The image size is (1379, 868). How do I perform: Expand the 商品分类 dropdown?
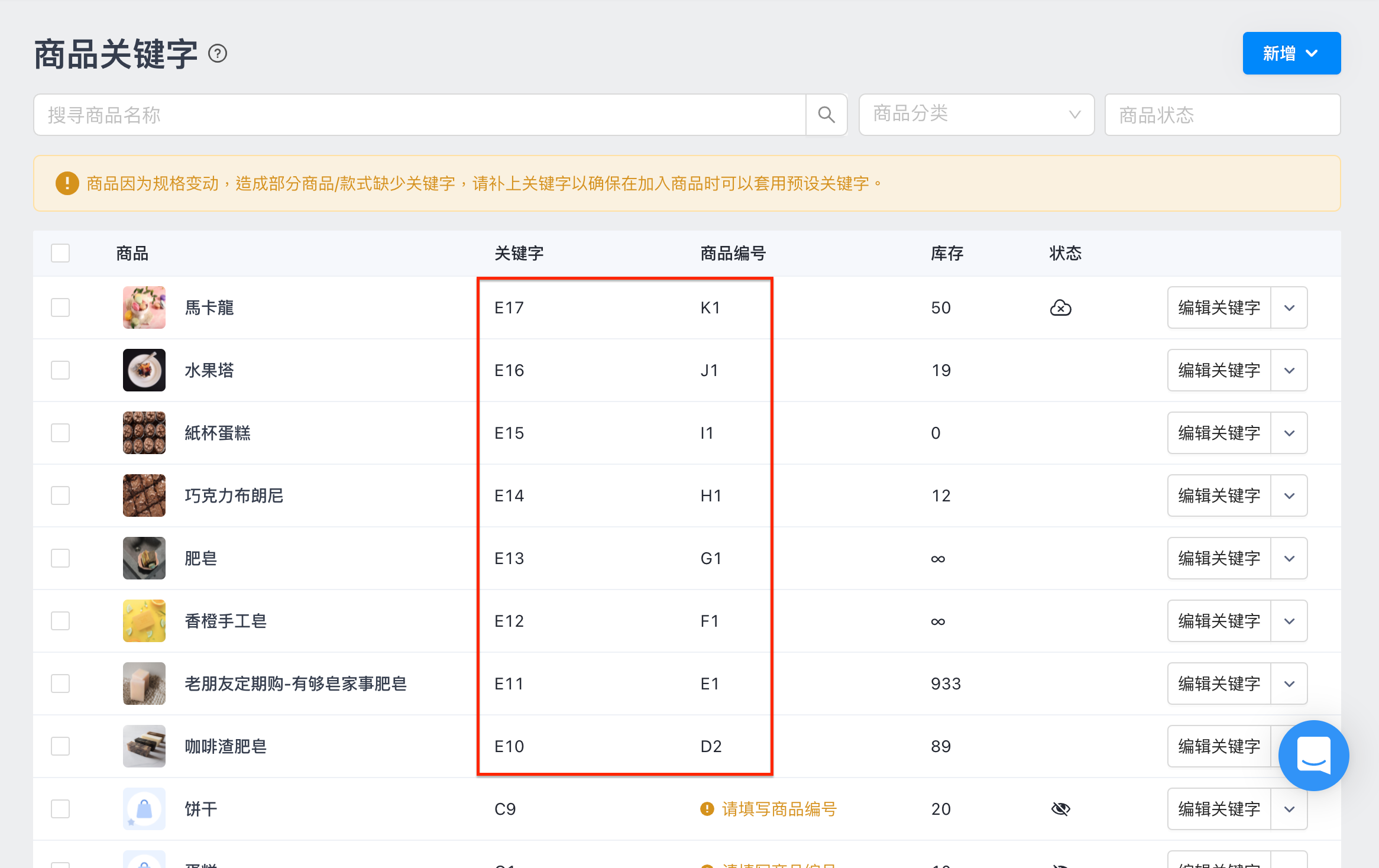976,115
